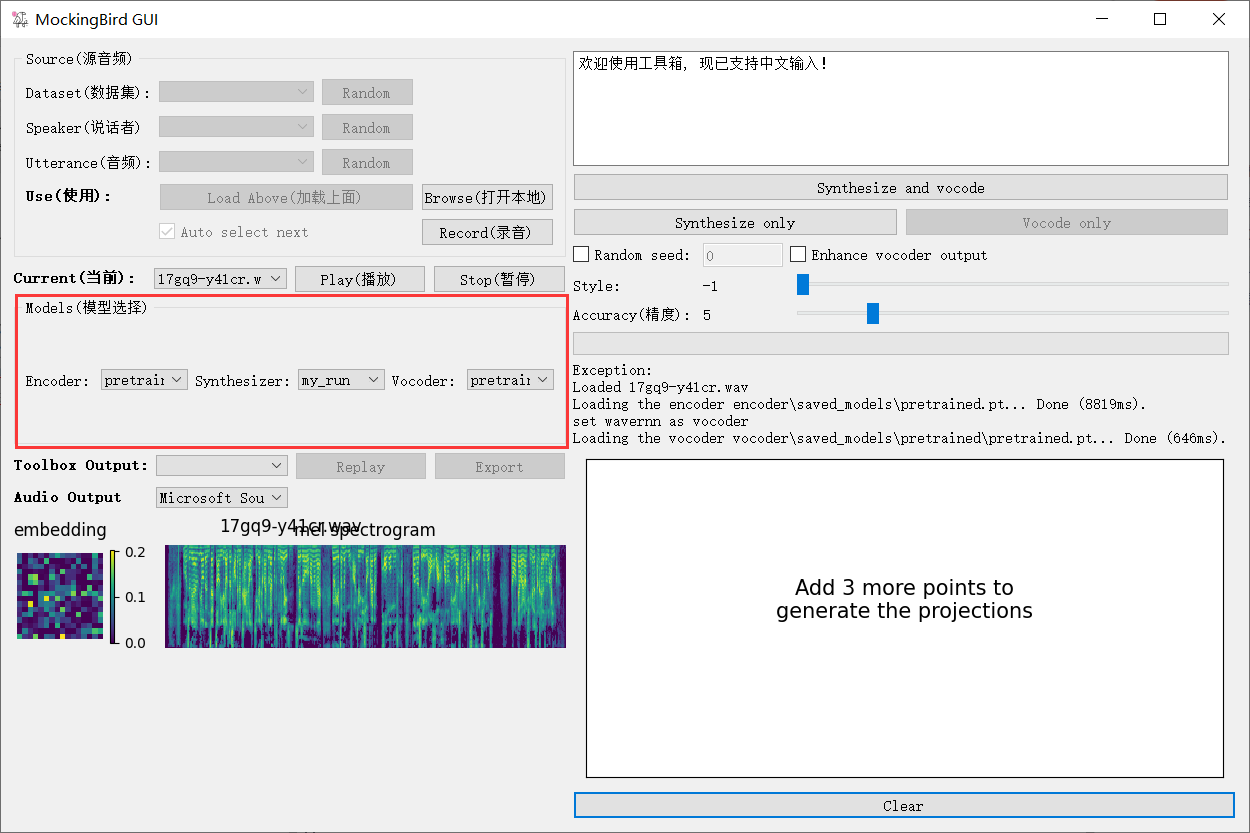This screenshot has height=833, width=1250.
Task: Click the embedding visualization thumbnail
Action: click(59, 596)
